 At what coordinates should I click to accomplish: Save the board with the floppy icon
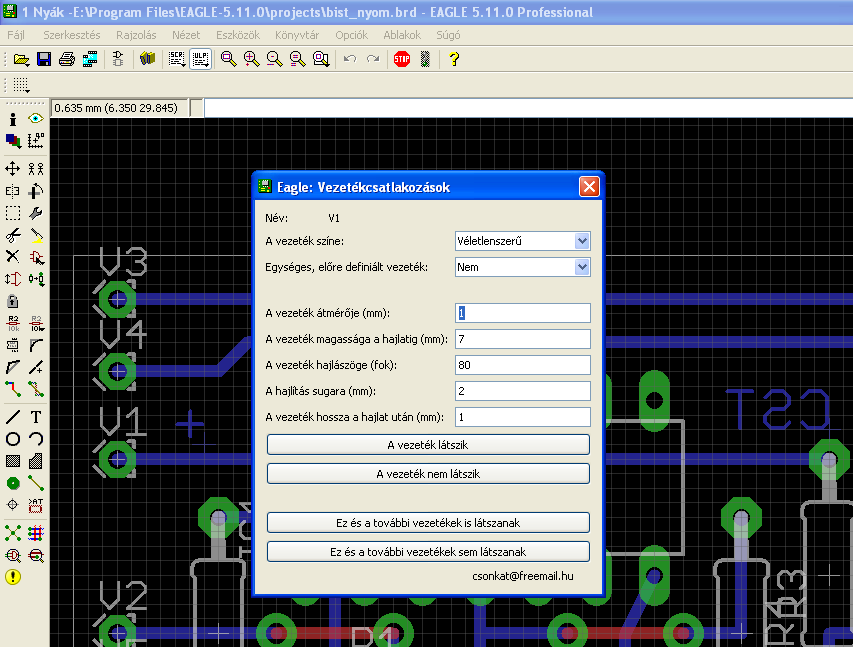[x=43, y=59]
